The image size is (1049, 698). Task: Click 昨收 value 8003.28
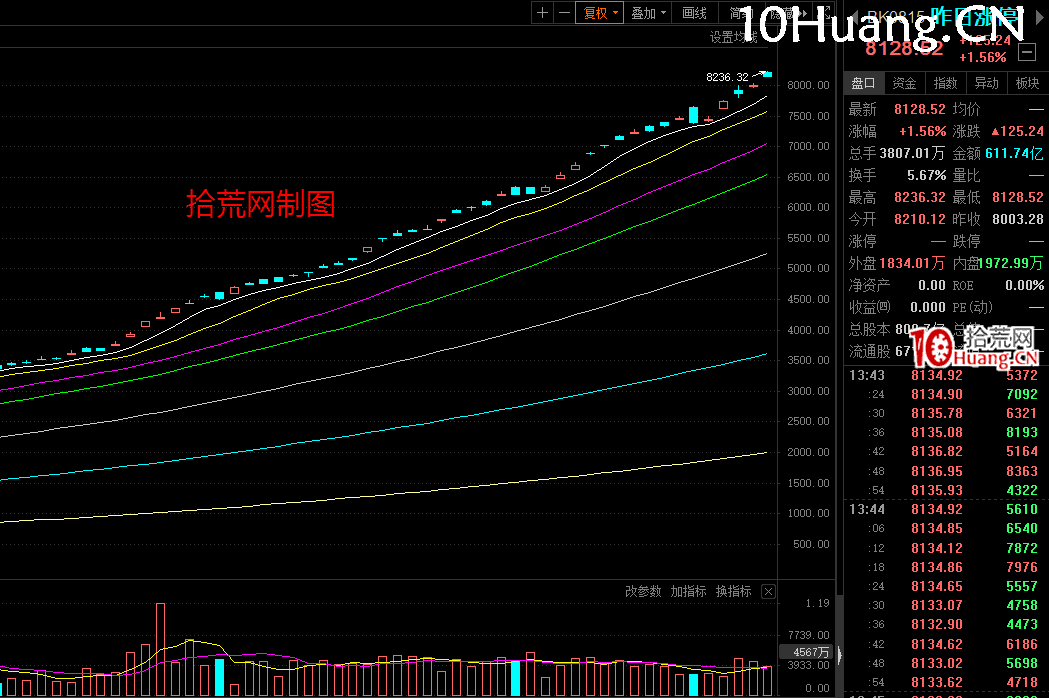pos(1018,220)
